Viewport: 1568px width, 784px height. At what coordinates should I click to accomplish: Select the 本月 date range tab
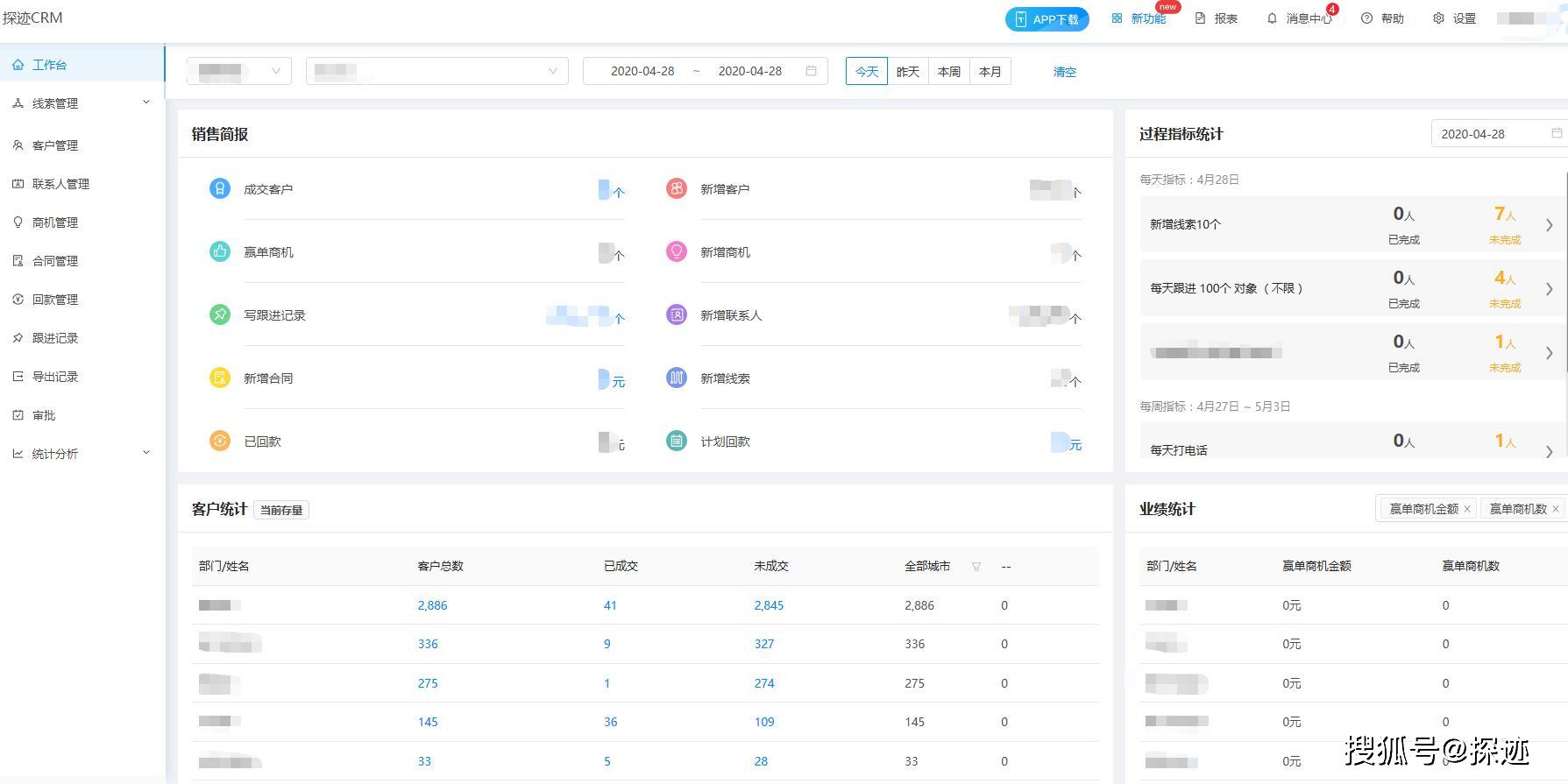(990, 71)
